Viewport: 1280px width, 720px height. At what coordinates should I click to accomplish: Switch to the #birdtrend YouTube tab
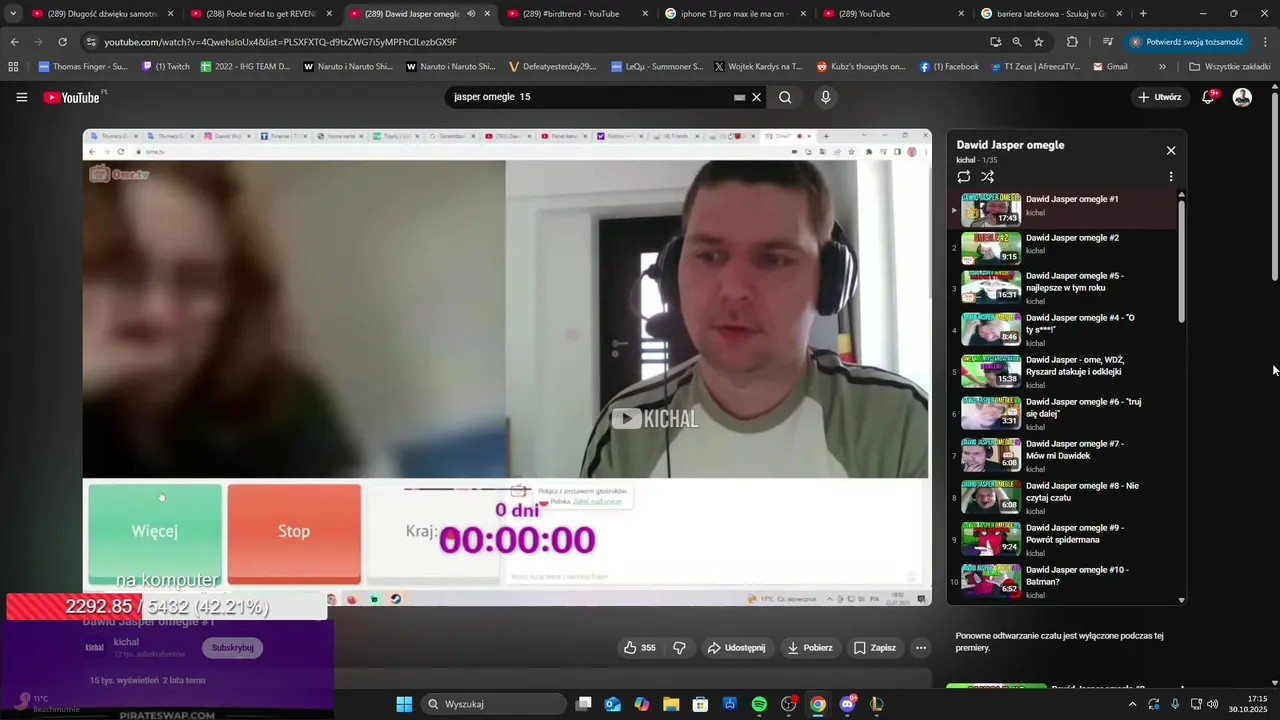[578, 14]
